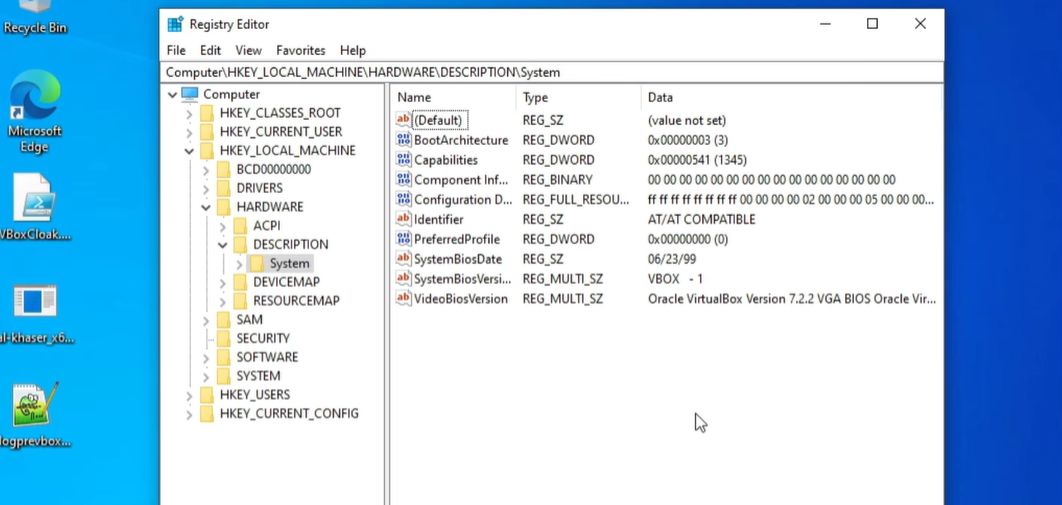Collapse the HKEY_LOCAL_MACHINE key

[x=190, y=151]
